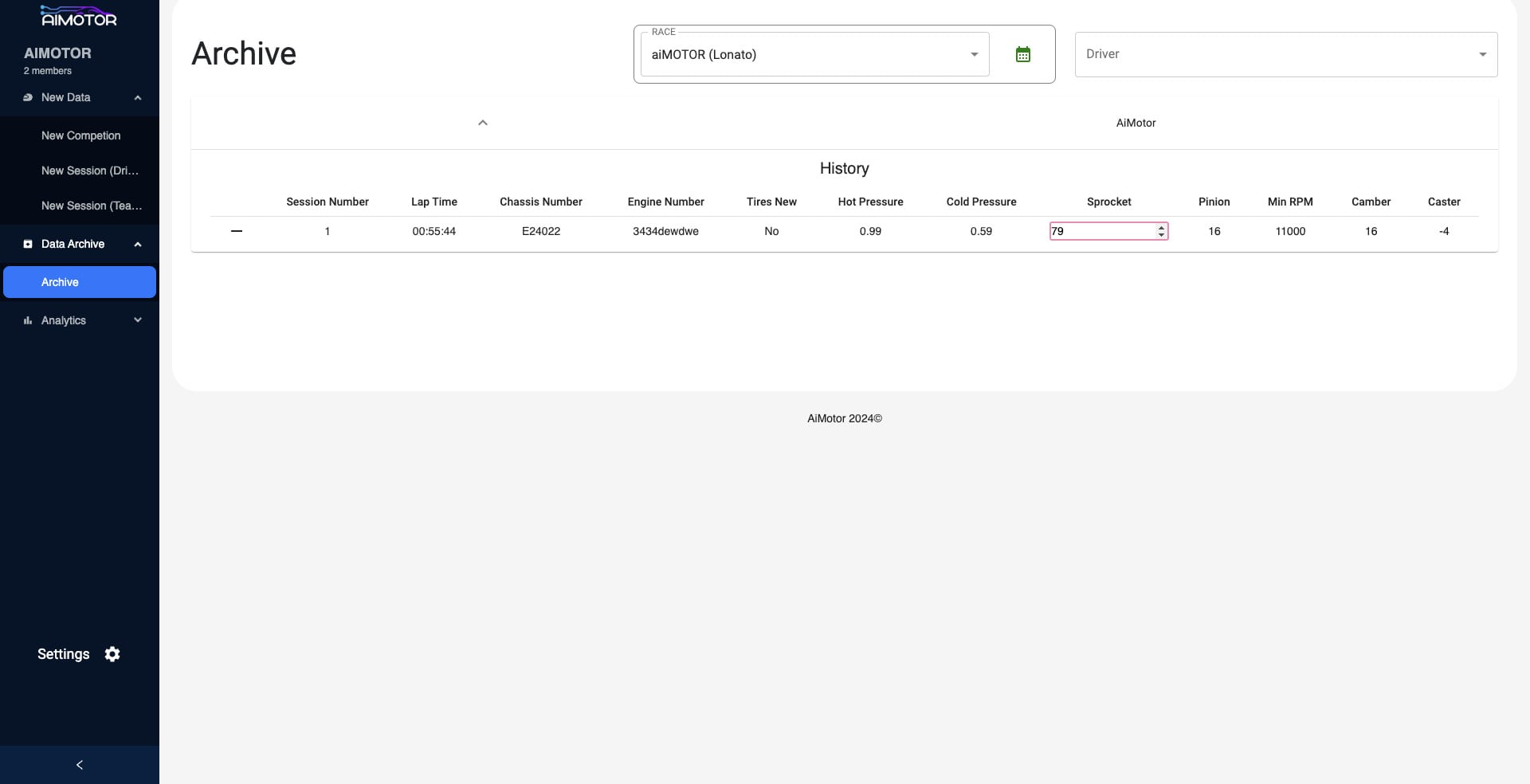1530x784 pixels.
Task: Click the Data Archive section icon
Action: click(x=28, y=244)
